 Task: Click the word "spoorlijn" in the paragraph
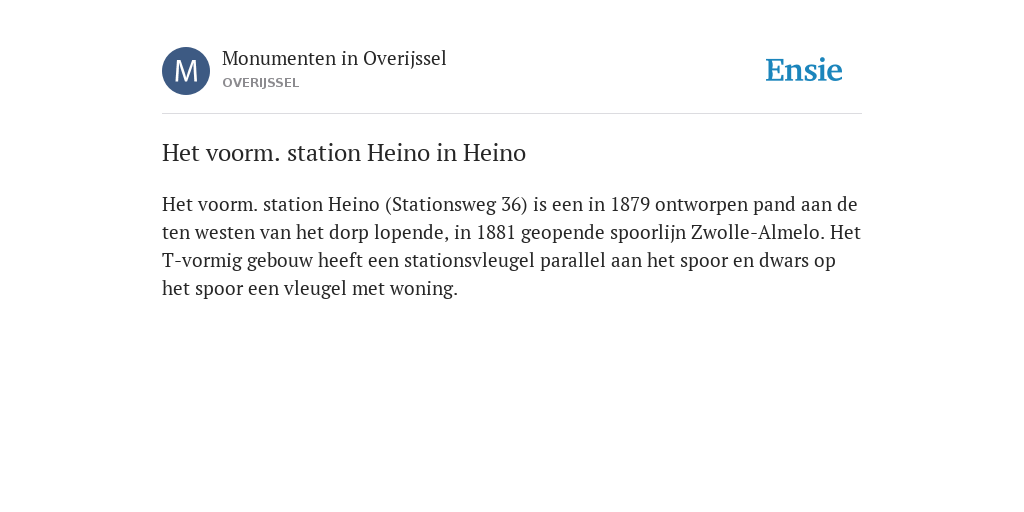[648, 232]
